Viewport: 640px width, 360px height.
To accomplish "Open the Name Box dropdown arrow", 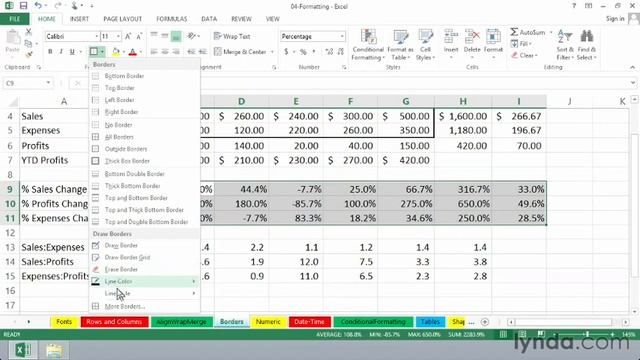I will [48, 83].
